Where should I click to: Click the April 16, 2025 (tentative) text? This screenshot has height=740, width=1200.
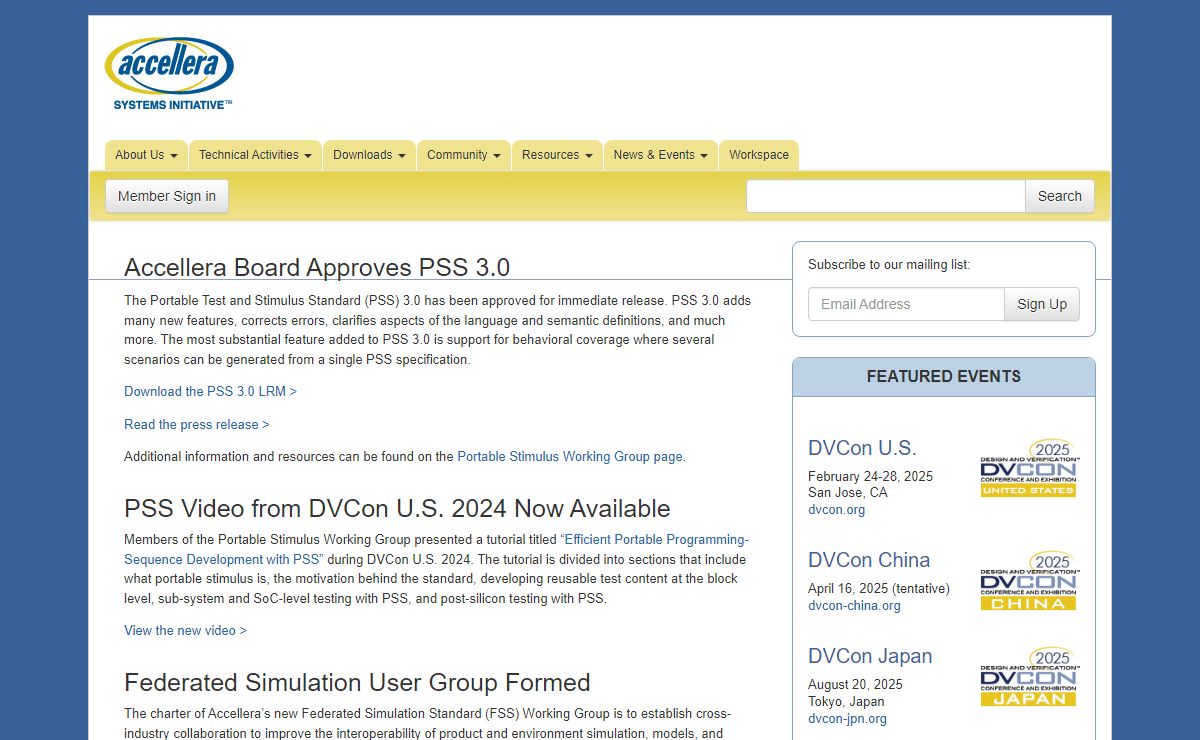[x=879, y=588]
